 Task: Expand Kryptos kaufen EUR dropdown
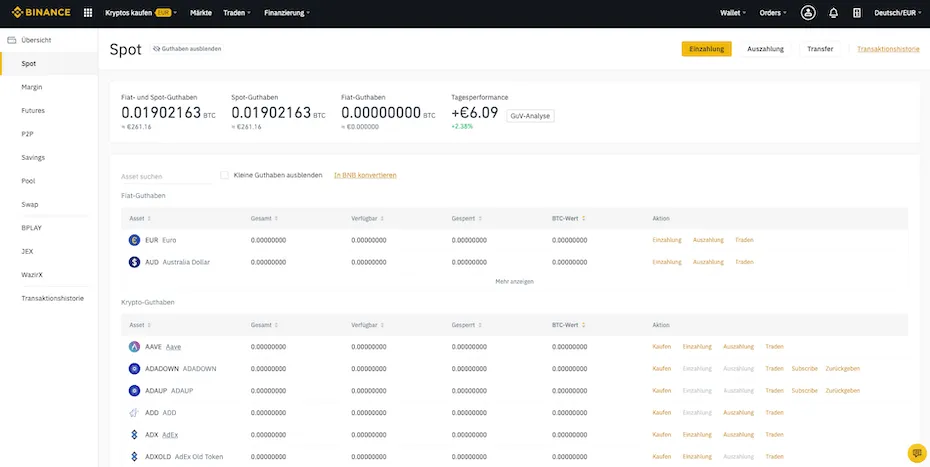tap(141, 12)
